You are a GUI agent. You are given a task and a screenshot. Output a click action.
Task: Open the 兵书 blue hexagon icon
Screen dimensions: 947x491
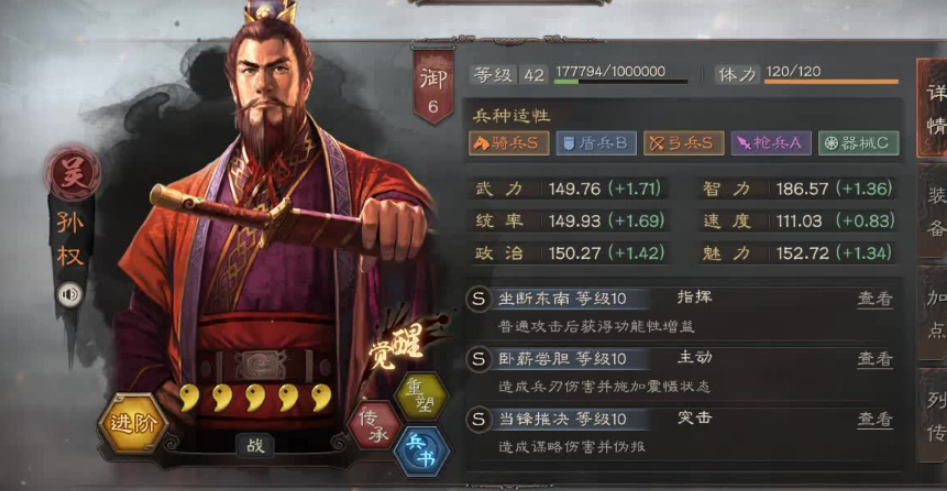pyautogui.click(x=422, y=451)
